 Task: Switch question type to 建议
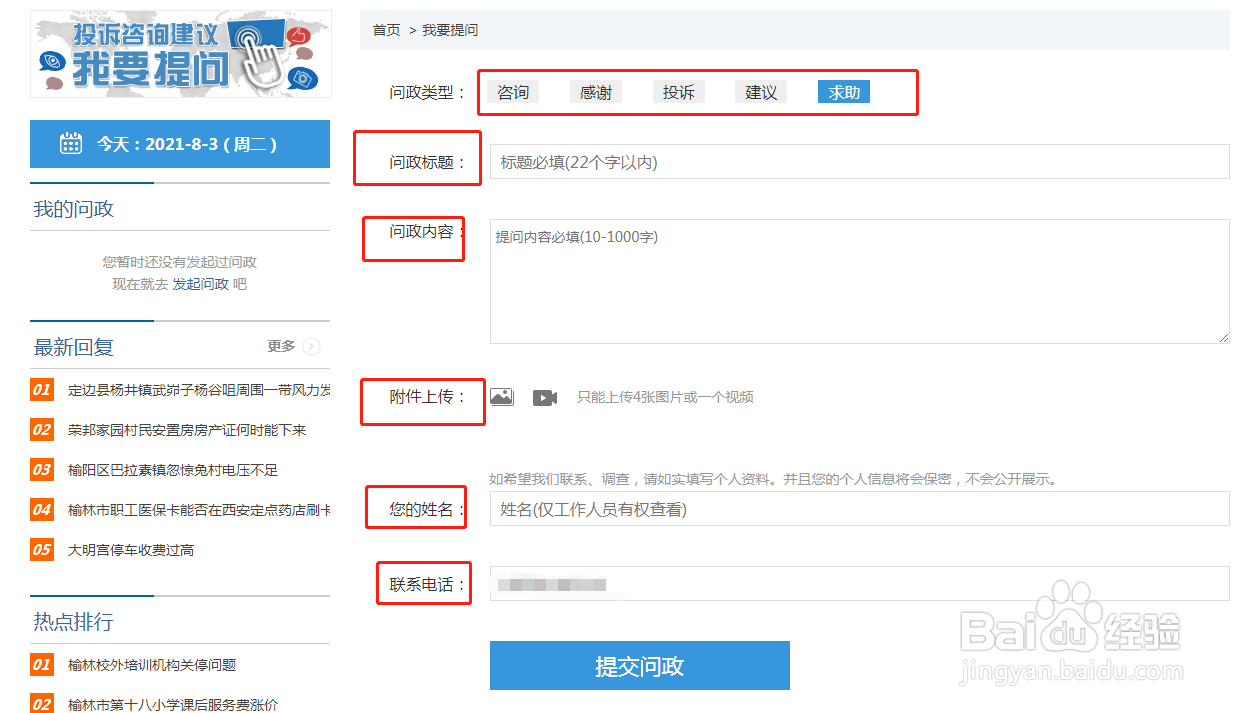(761, 91)
